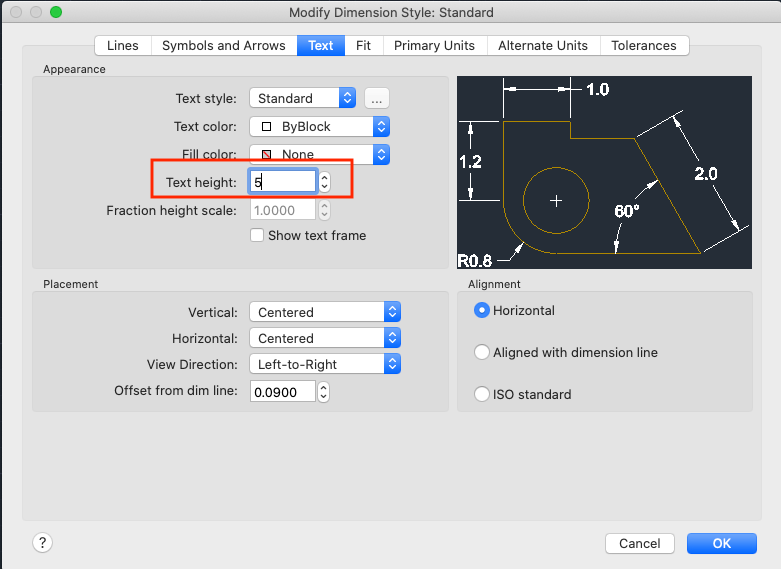Select Aligned with dimension line option
The image size is (781, 569).
(482, 352)
